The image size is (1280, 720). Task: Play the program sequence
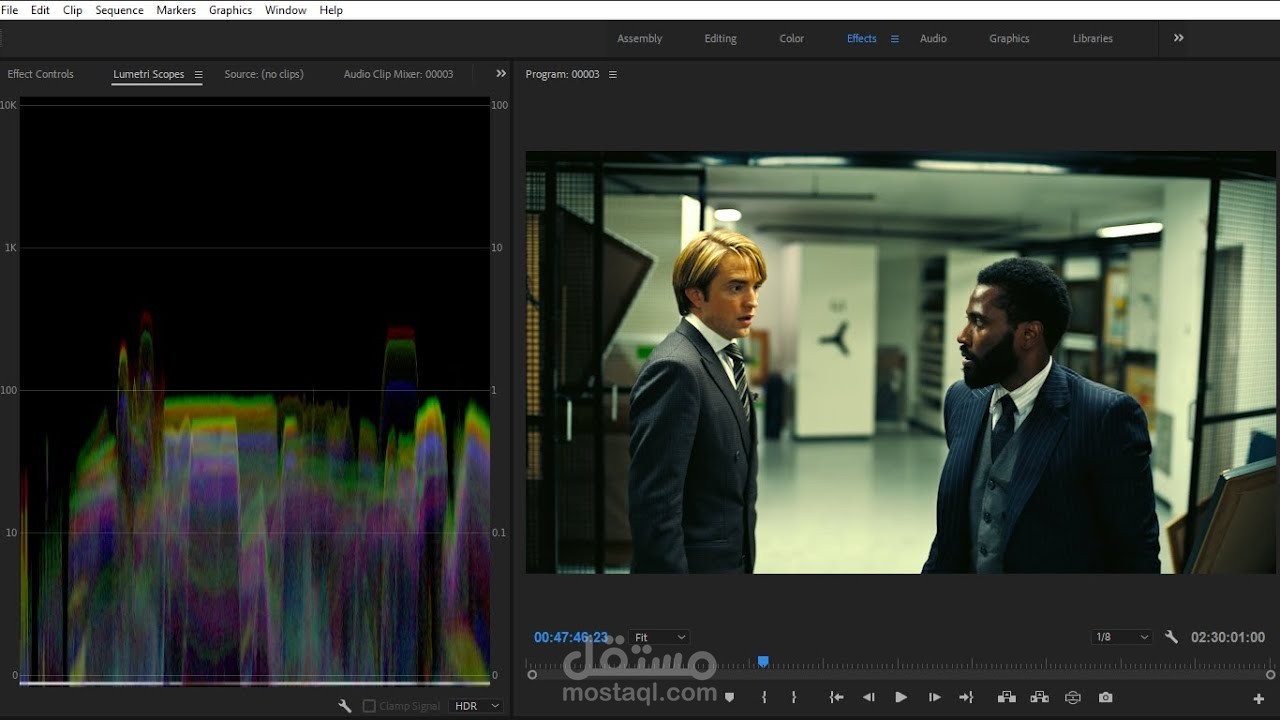click(x=901, y=697)
